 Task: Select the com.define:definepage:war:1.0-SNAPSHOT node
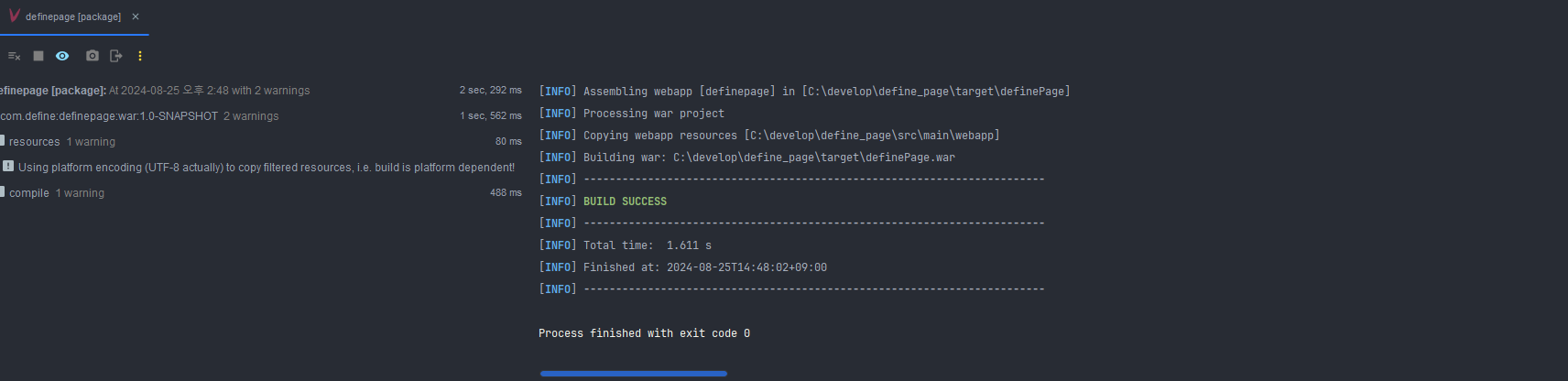(261, 116)
